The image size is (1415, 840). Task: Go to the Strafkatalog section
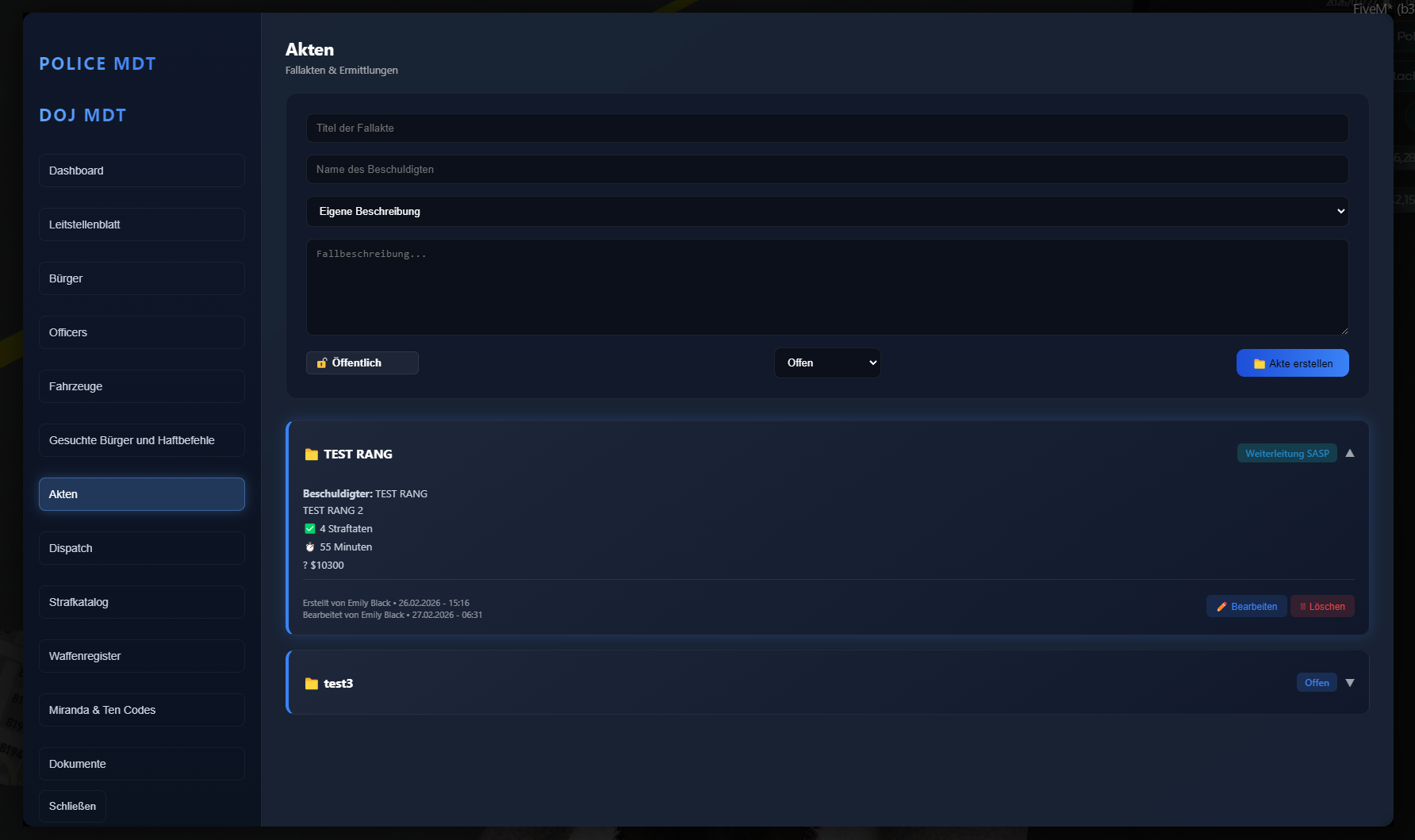tap(142, 602)
